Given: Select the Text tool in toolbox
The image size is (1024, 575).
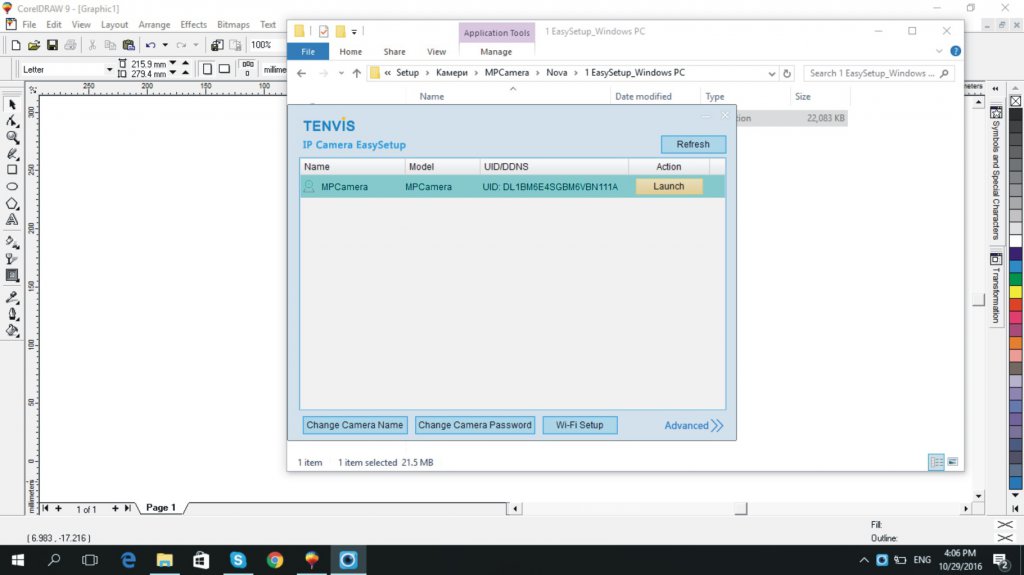Looking at the screenshot, I should coord(13,219).
